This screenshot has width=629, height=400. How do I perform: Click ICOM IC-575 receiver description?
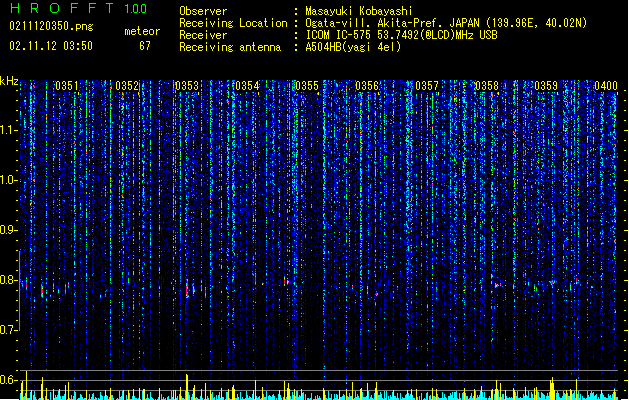tap(401, 35)
